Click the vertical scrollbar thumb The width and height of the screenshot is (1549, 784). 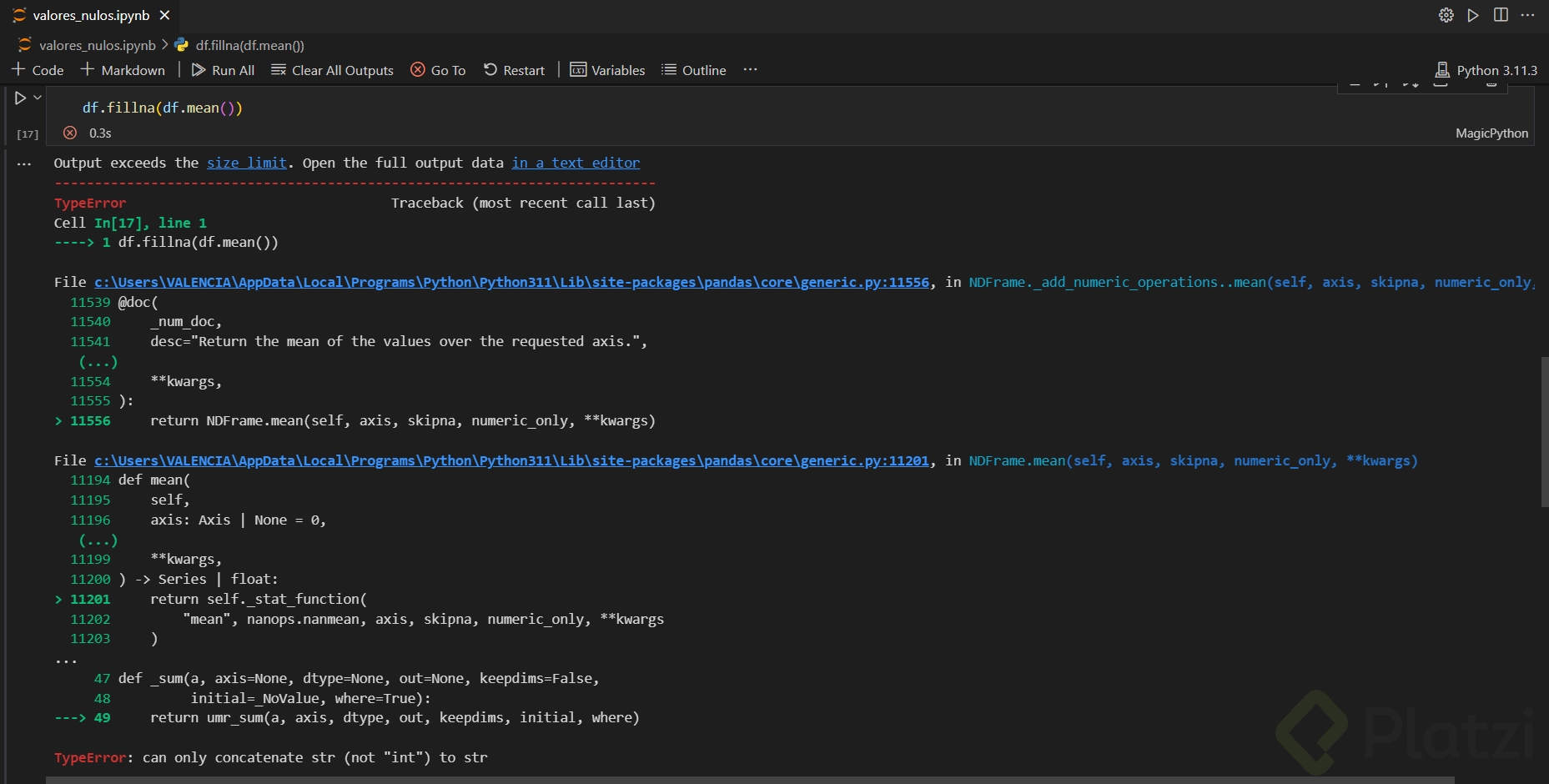[1544, 431]
